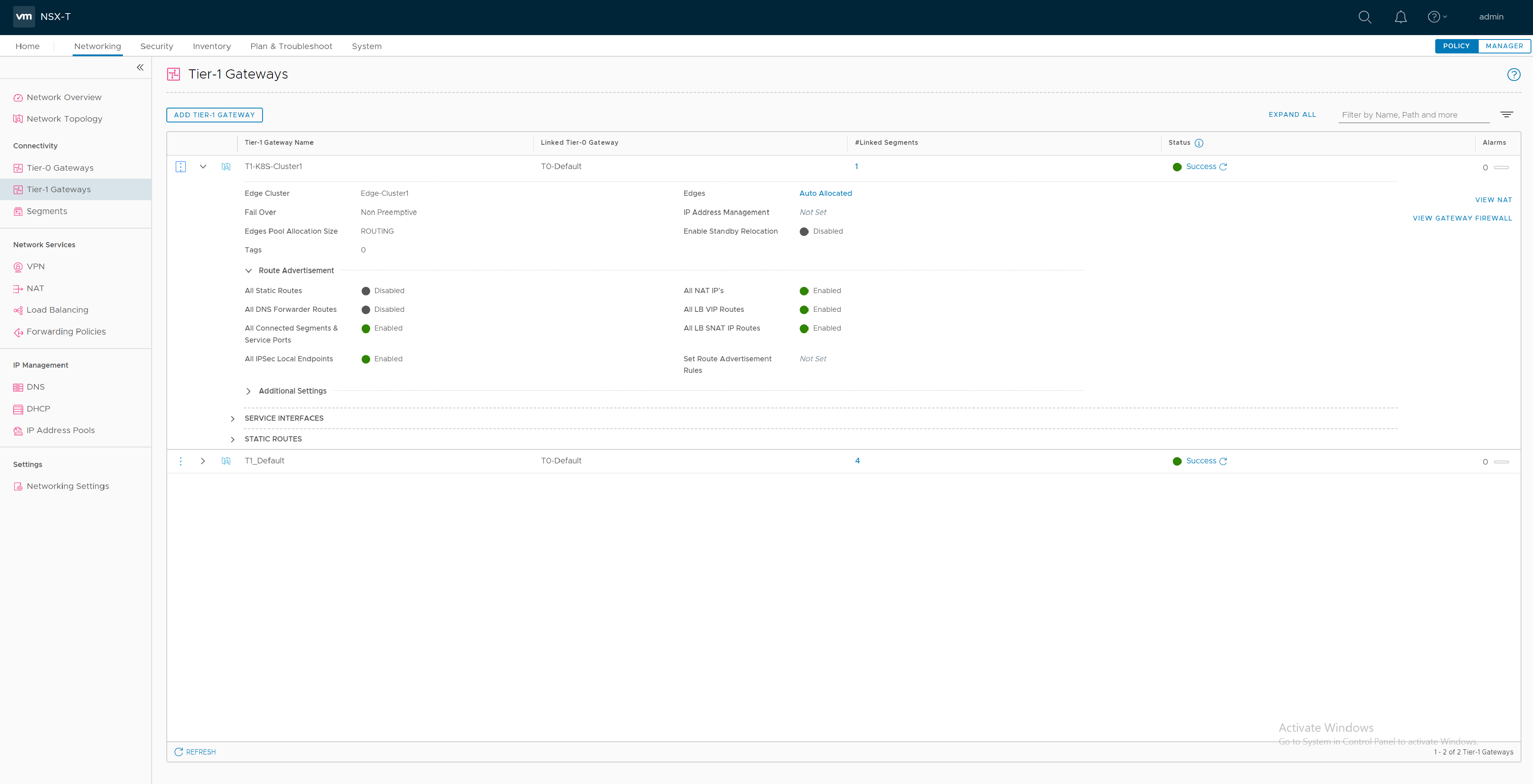Focus the Filter by Name input
Image resolution: width=1533 pixels, height=784 pixels.
click(1413, 115)
